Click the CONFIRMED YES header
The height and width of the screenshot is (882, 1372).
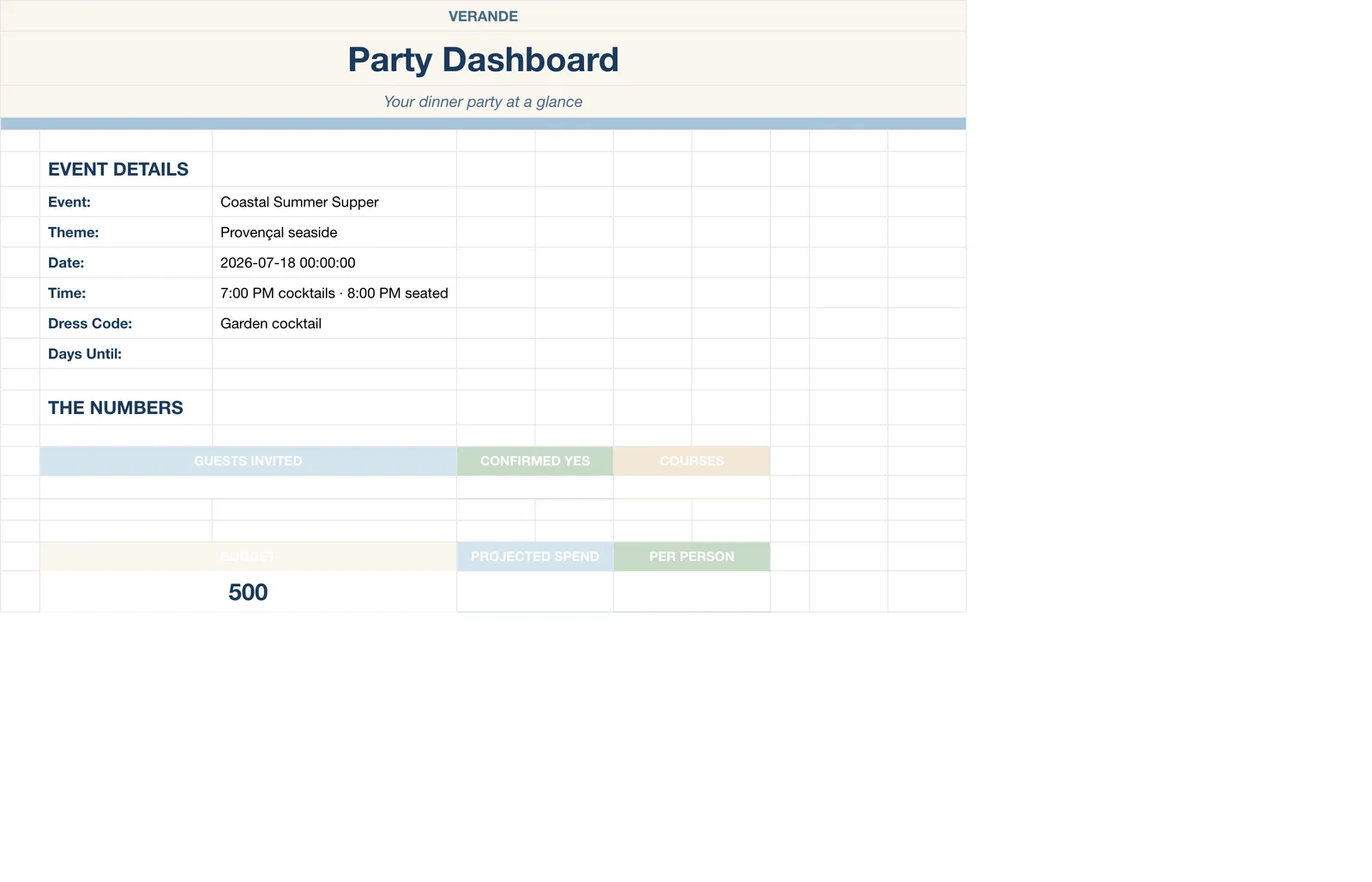[x=535, y=461]
